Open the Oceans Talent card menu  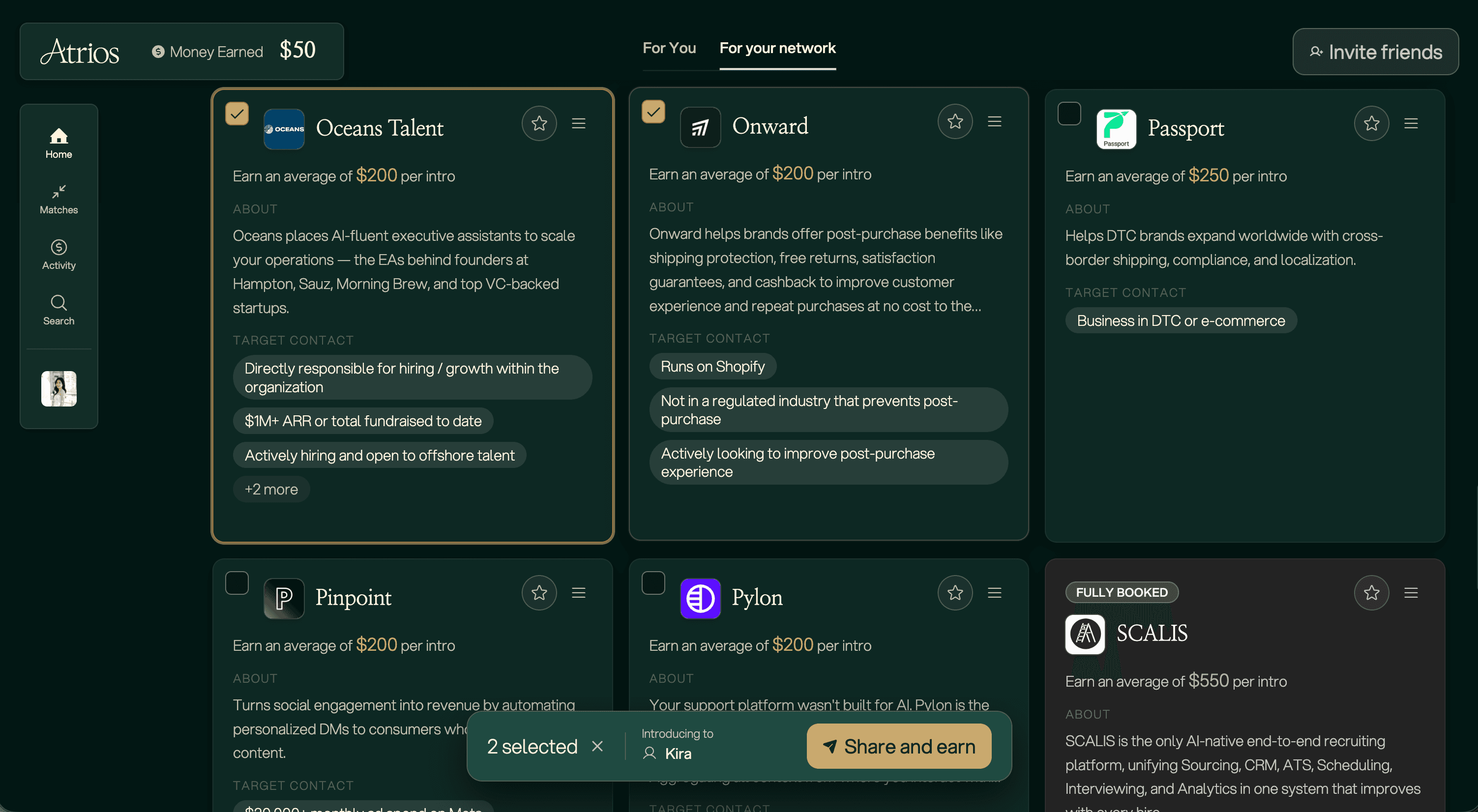578,123
